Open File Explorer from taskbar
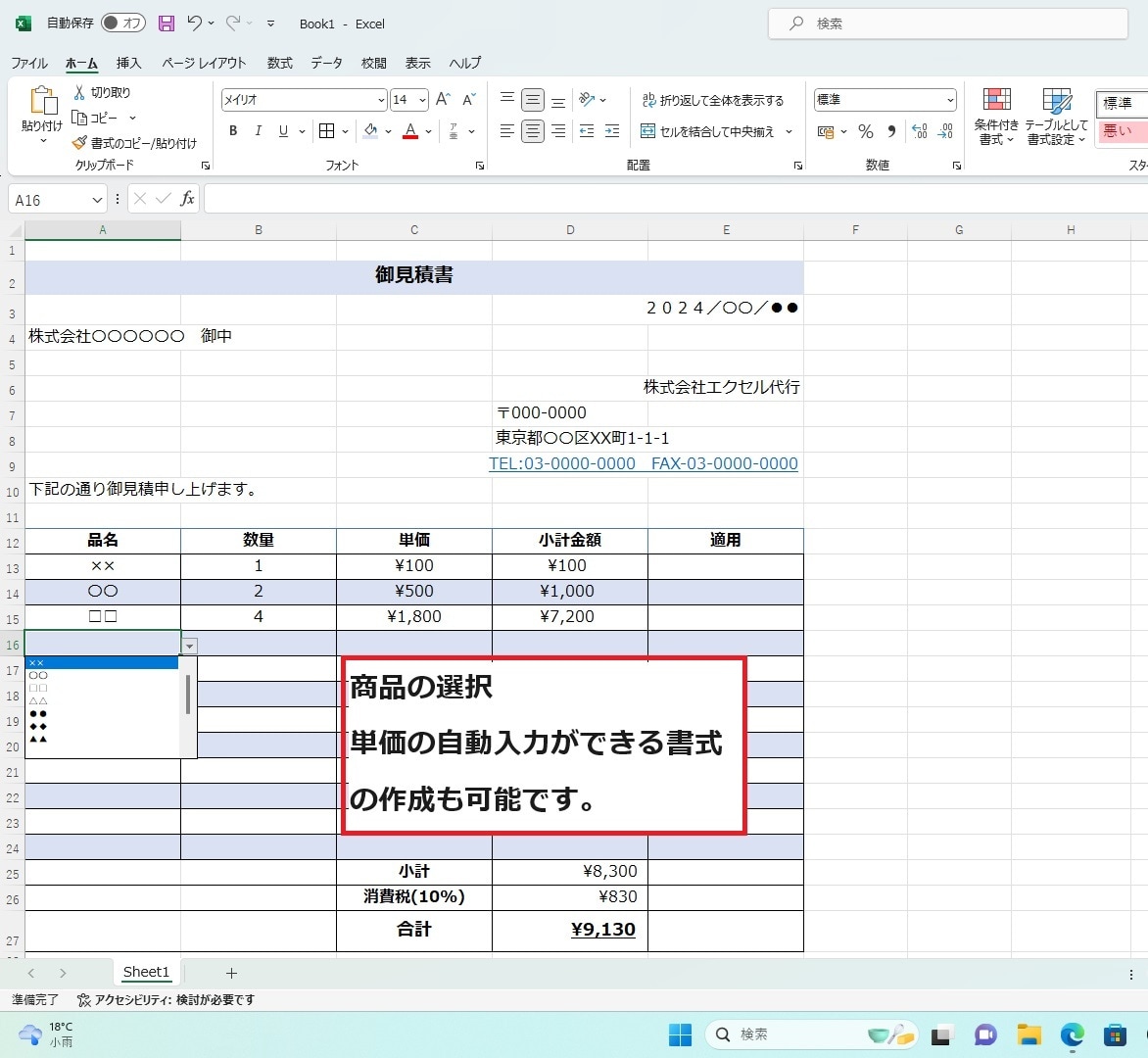This screenshot has height=1058, width=1148. pos(1028,1034)
